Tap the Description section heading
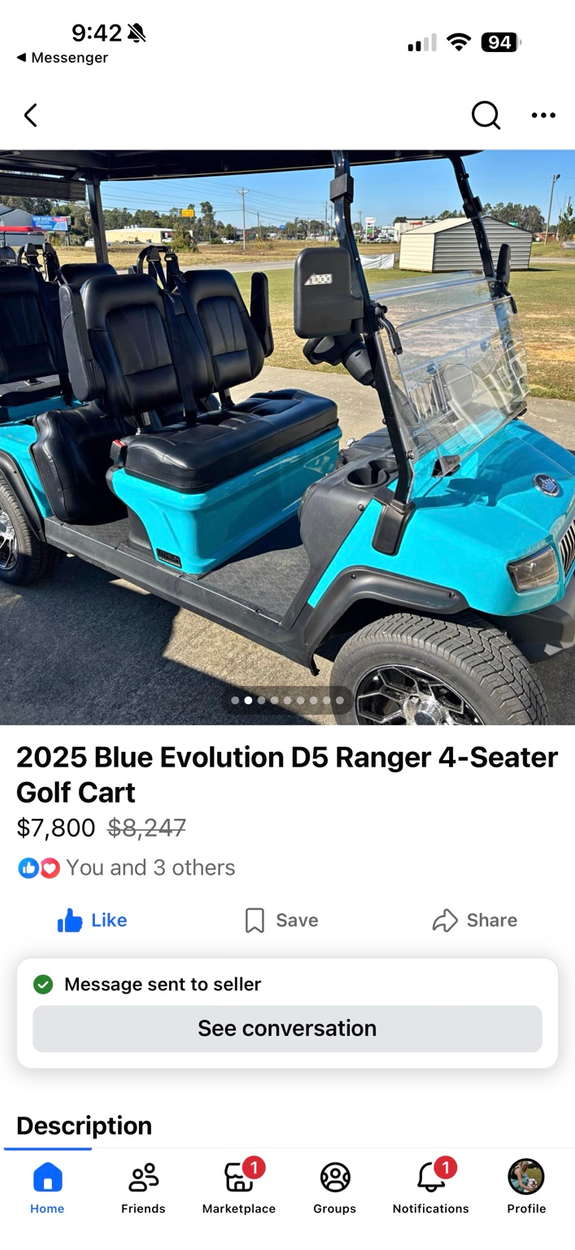 (x=84, y=1126)
